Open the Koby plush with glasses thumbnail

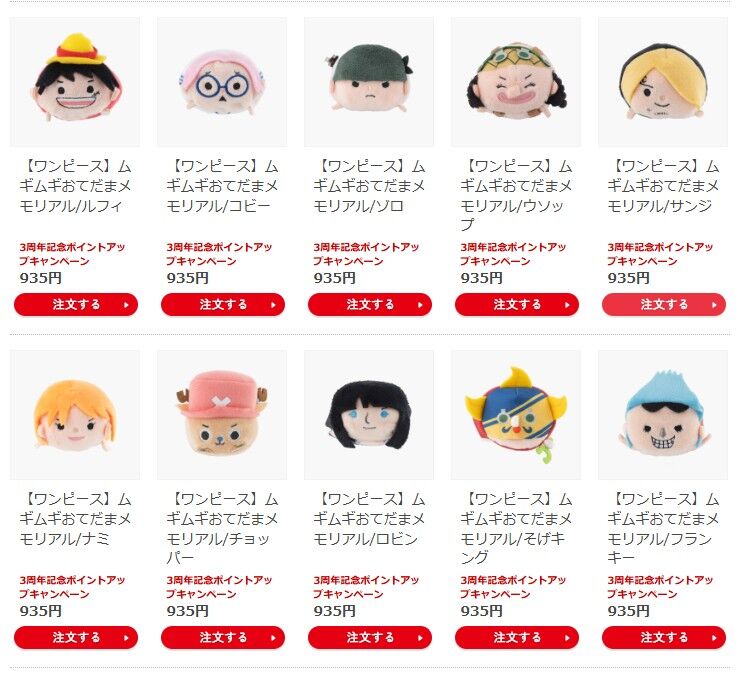222,82
